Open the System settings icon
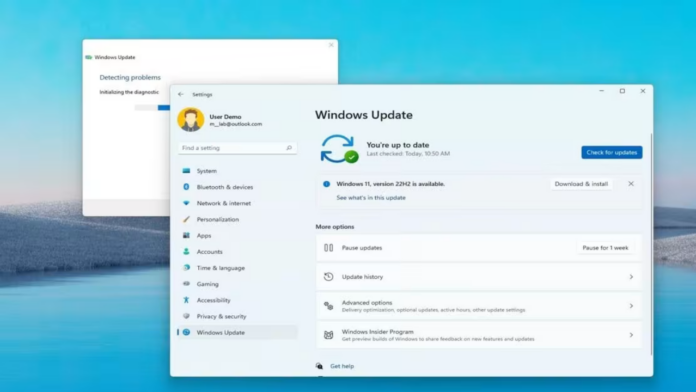This screenshot has height=392, width=696. tap(186, 171)
